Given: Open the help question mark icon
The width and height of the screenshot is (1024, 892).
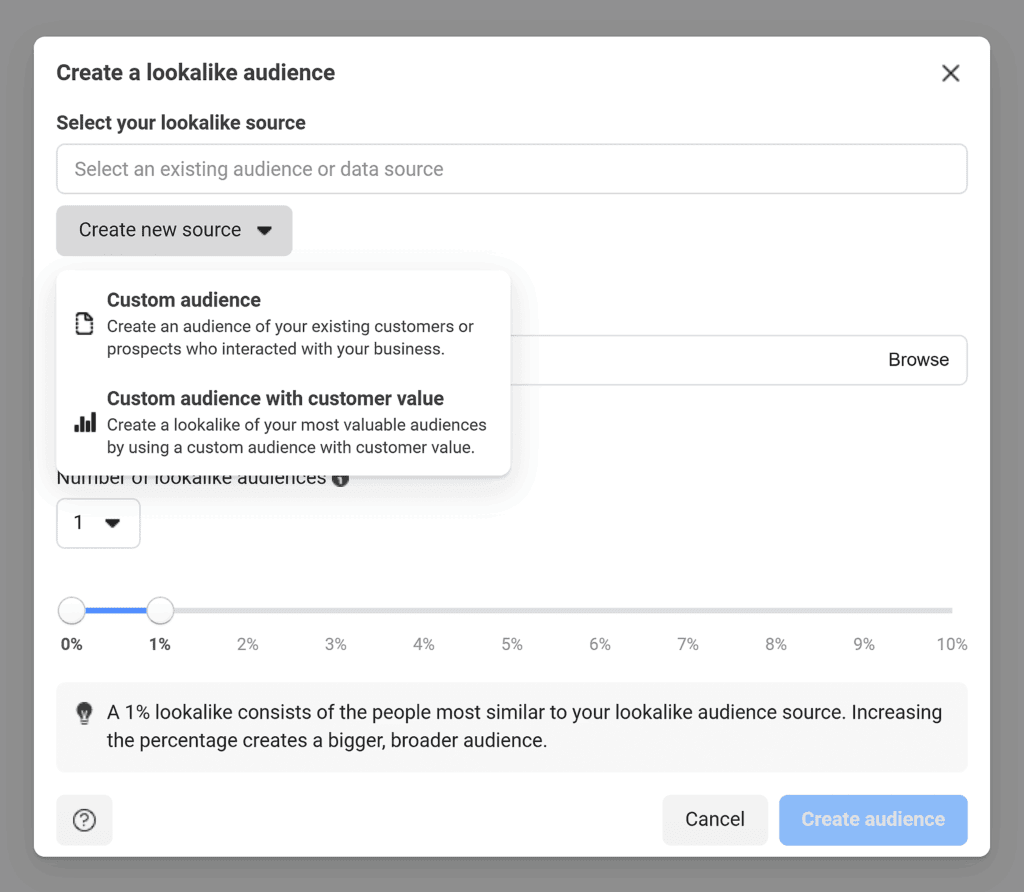Looking at the screenshot, I should coord(84,820).
